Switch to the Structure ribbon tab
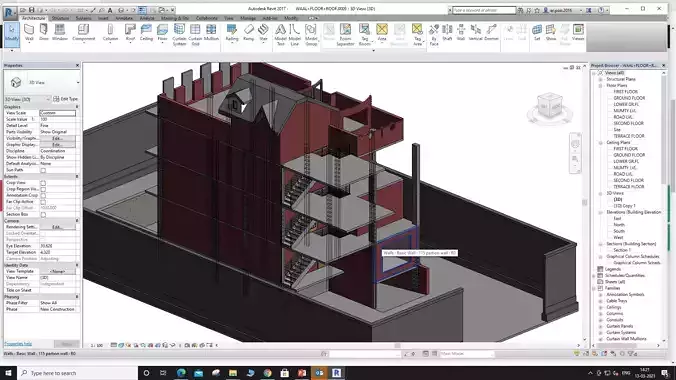Image resolution: width=676 pixels, height=380 pixels. (x=60, y=18)
